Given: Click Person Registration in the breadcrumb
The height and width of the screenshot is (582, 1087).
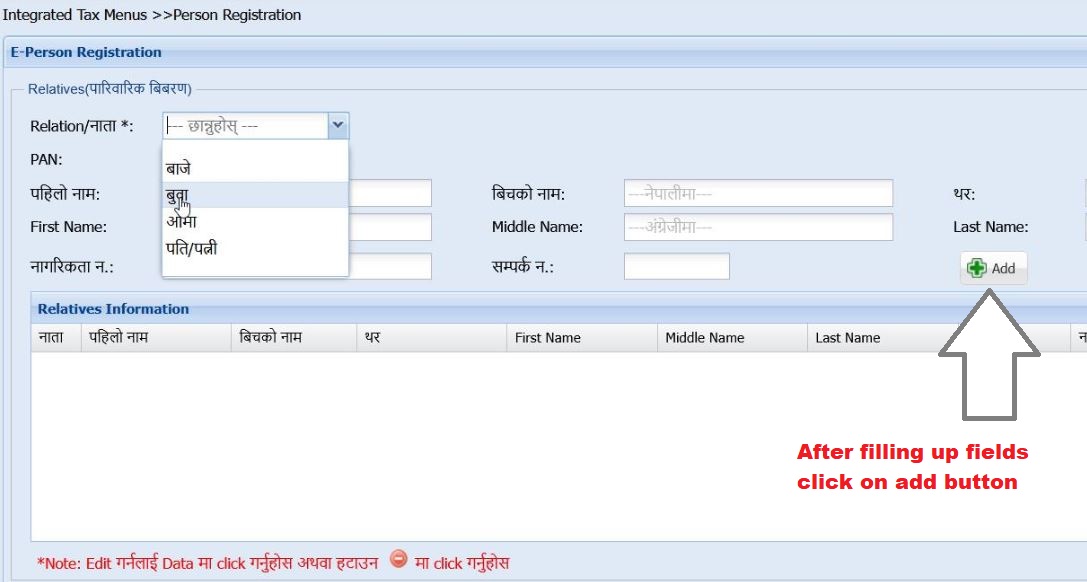Looking at the screenshot, I should (235, 15).
